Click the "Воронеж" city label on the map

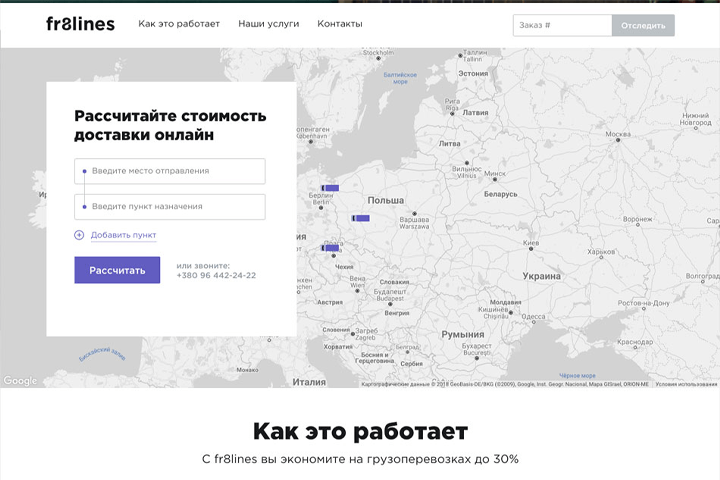pyautogui.click(x=637, y=219)
